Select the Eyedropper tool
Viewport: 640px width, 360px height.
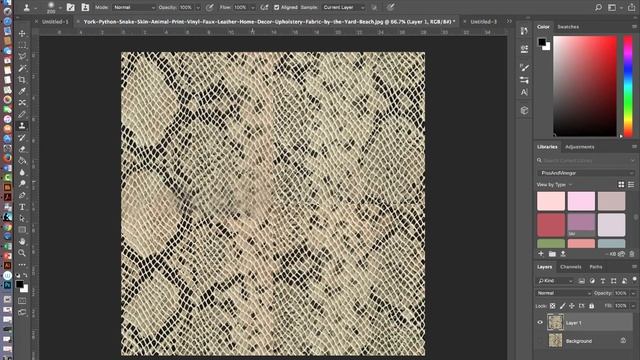coord(22,91)
